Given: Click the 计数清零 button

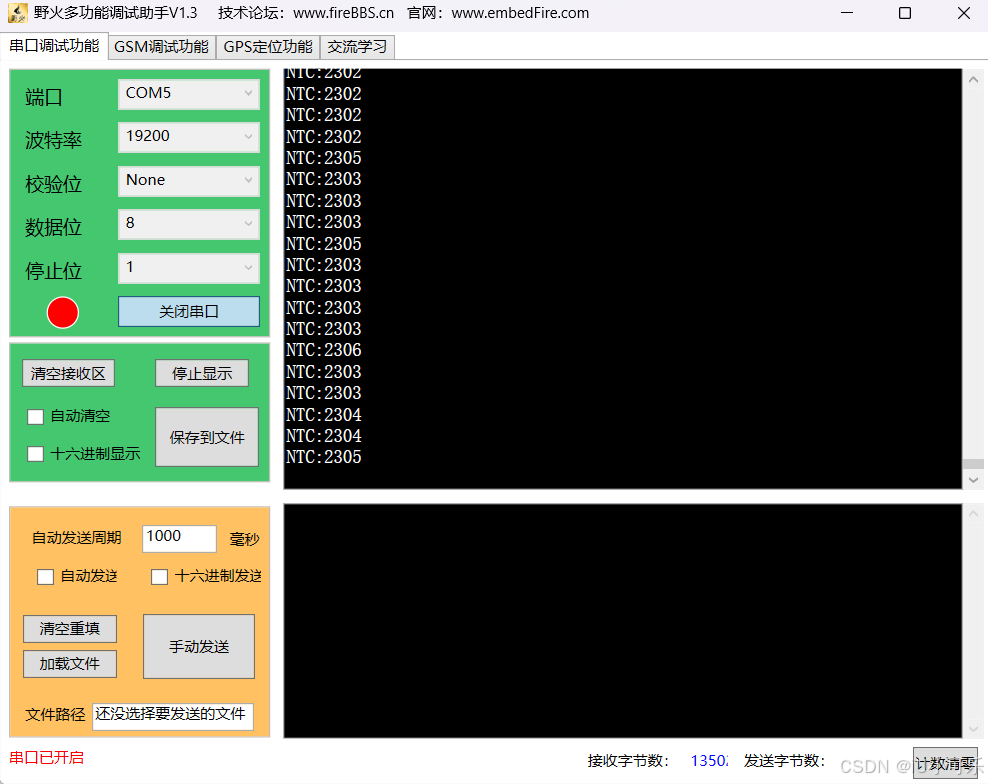Looking at the screenshot, I should pyautogui.click(x=945, y=763).
